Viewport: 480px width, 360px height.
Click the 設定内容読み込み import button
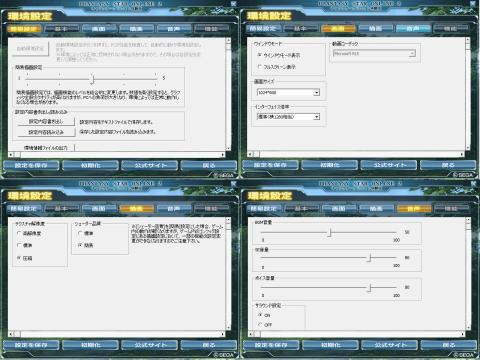coord(46,132)
